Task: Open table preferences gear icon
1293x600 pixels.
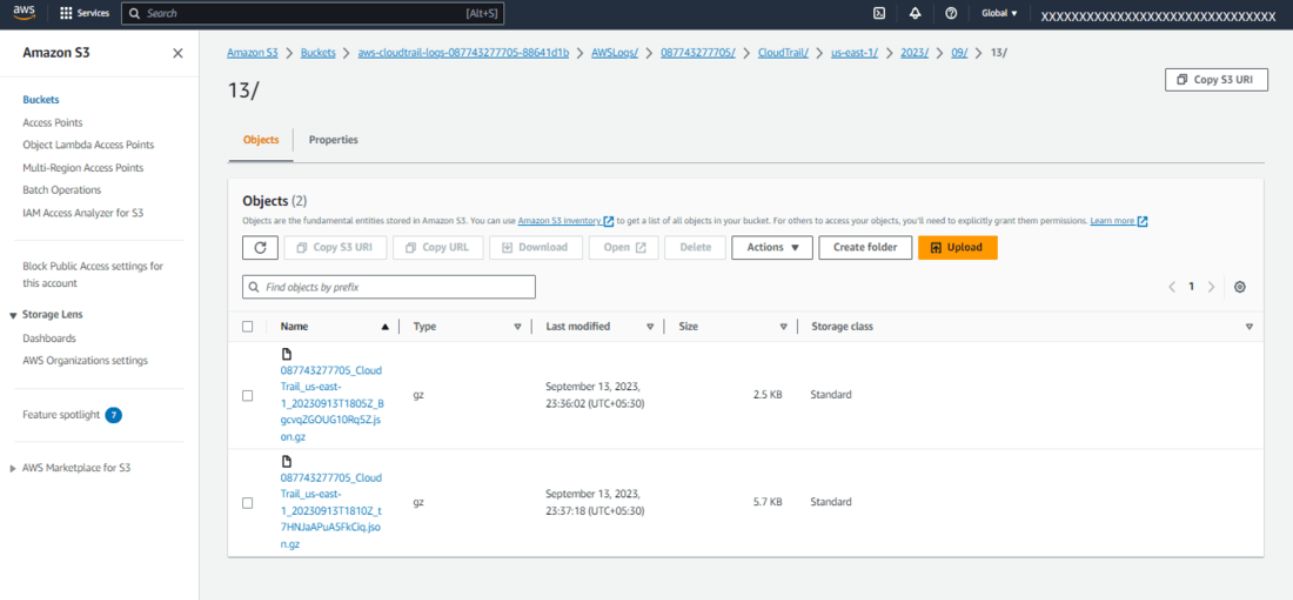Action: click(x=1240, y=287)
